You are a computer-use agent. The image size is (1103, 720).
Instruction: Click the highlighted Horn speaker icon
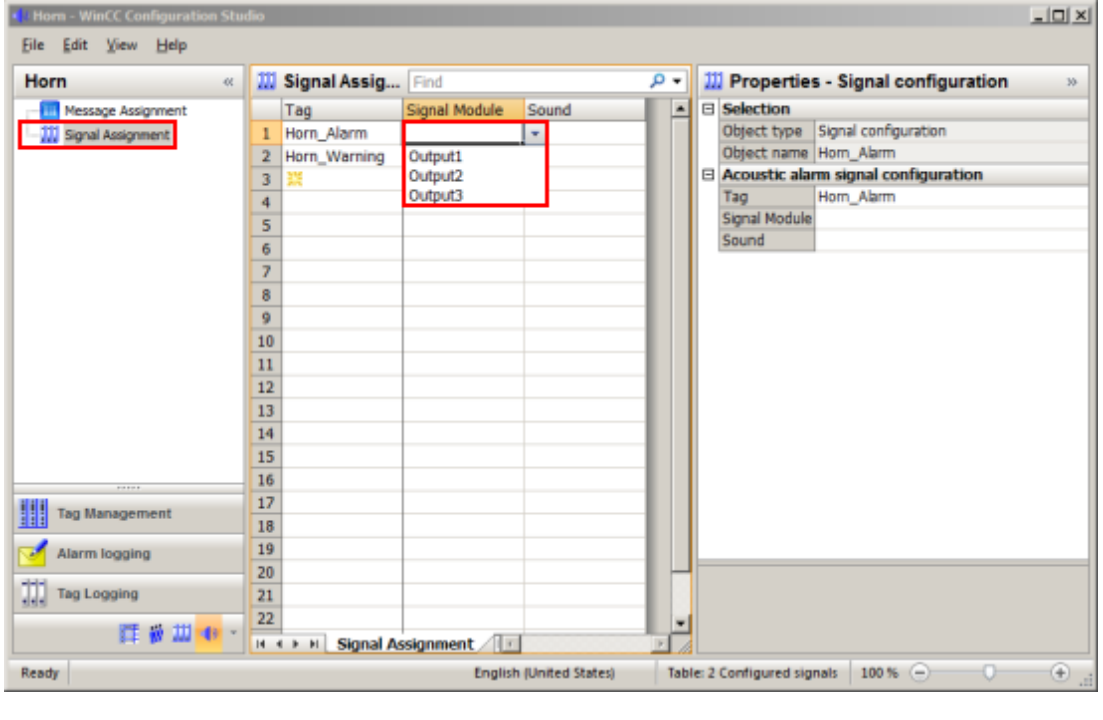[209, 634]
